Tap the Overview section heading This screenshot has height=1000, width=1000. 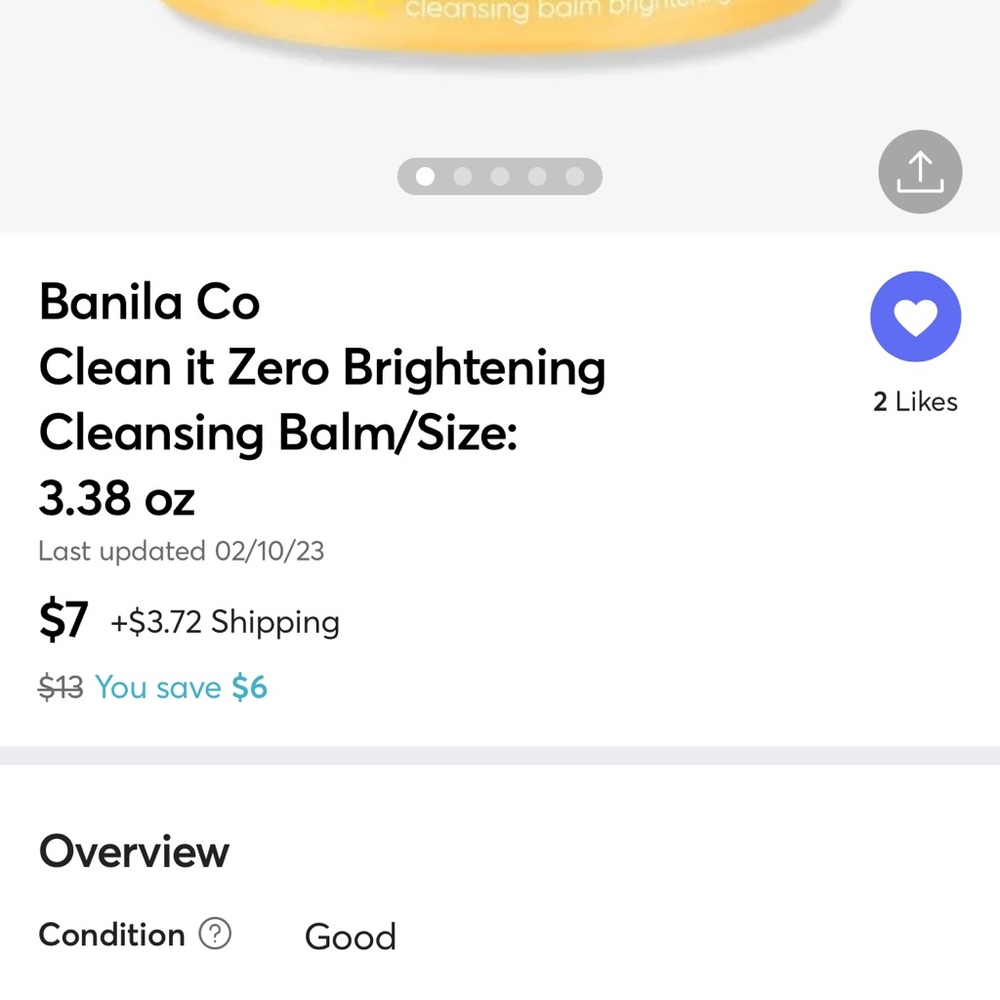click(134, 851)
